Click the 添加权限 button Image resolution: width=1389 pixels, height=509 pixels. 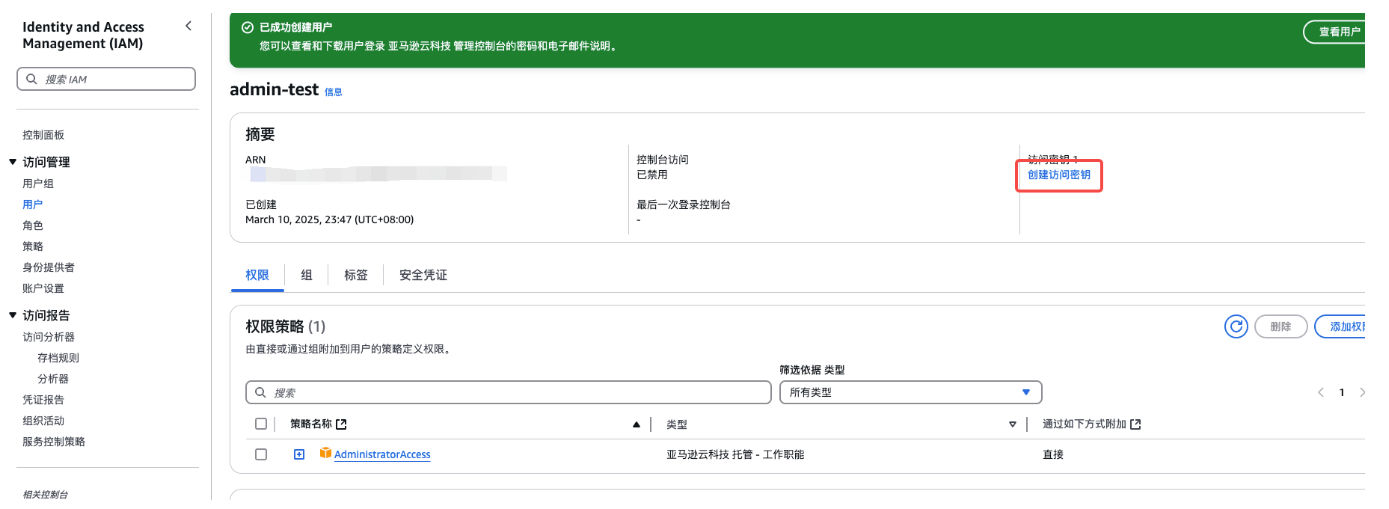pos(1342,326)
